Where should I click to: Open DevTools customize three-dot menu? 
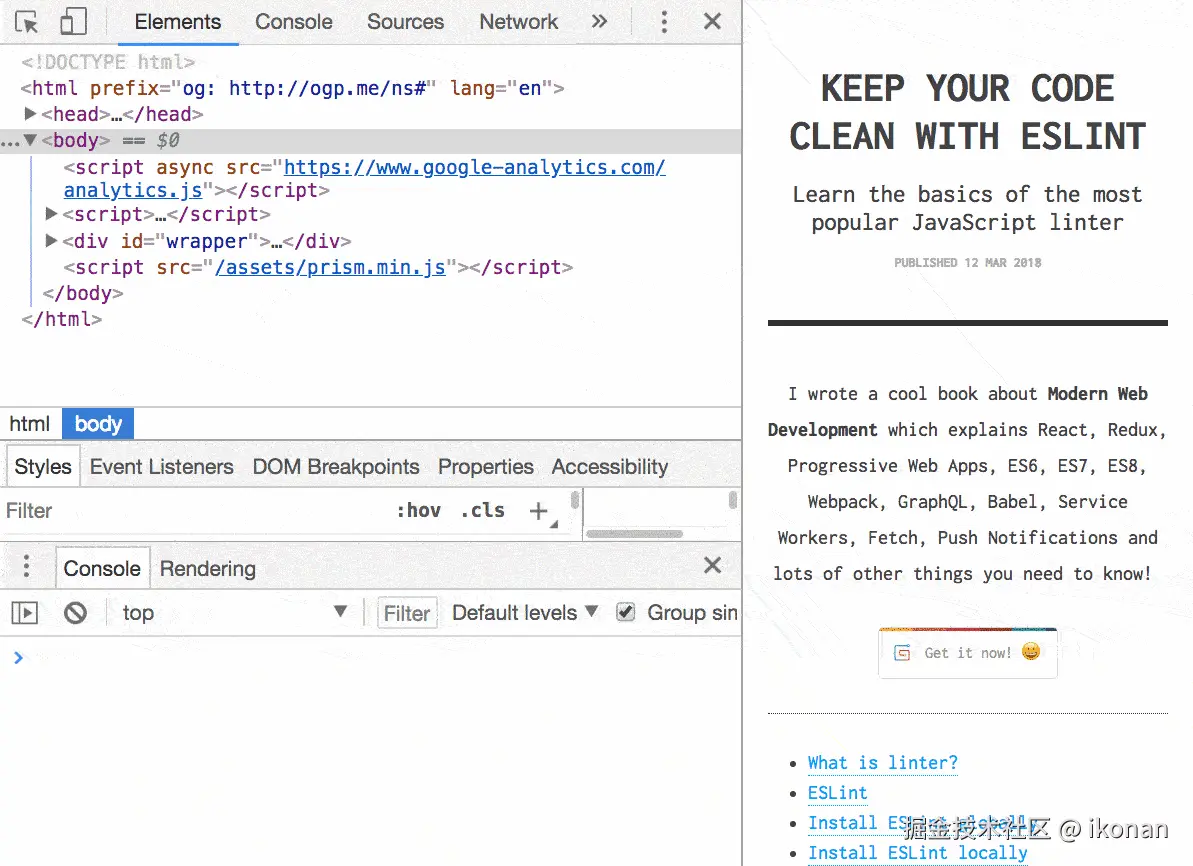[x=664, y=21]
